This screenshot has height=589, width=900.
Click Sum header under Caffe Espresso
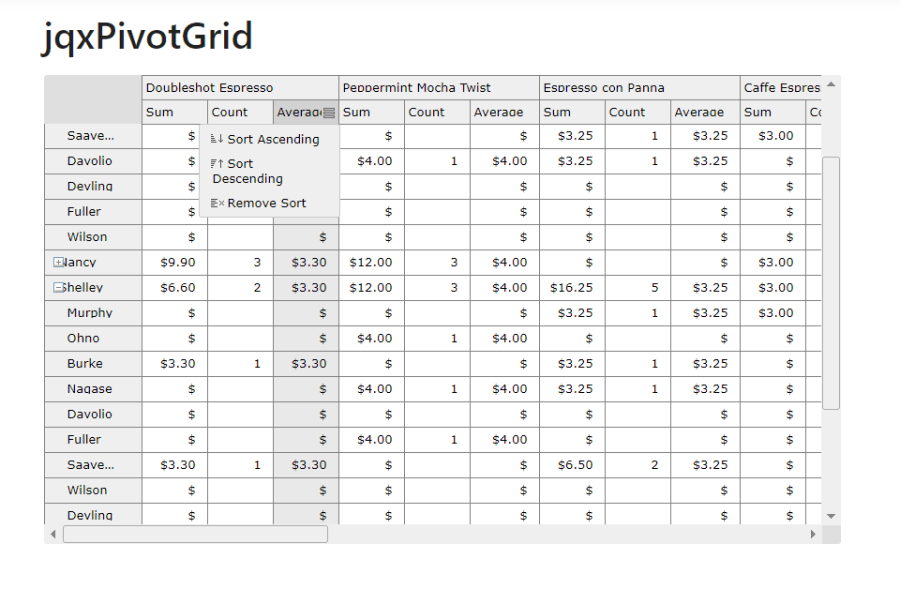(773, 112)
